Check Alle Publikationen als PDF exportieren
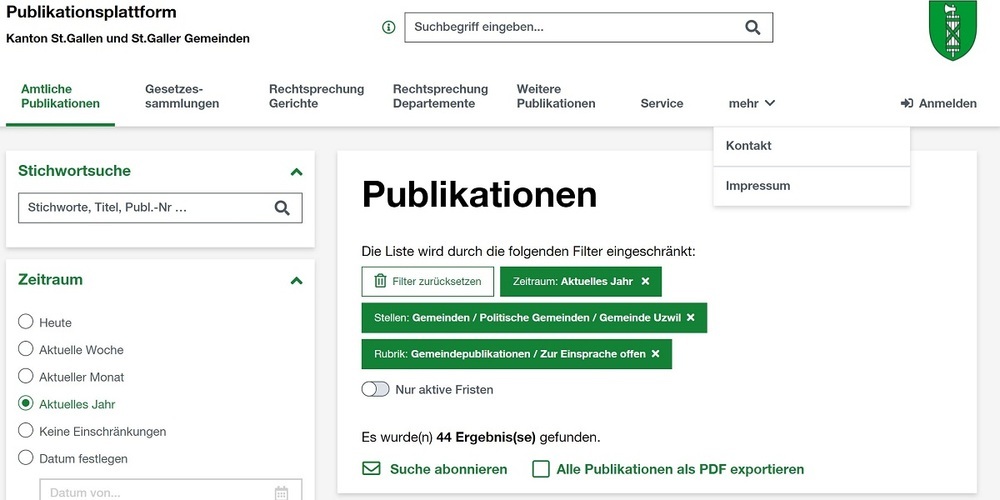Viewport: 1000px width, 500px height. pos(541,469)
